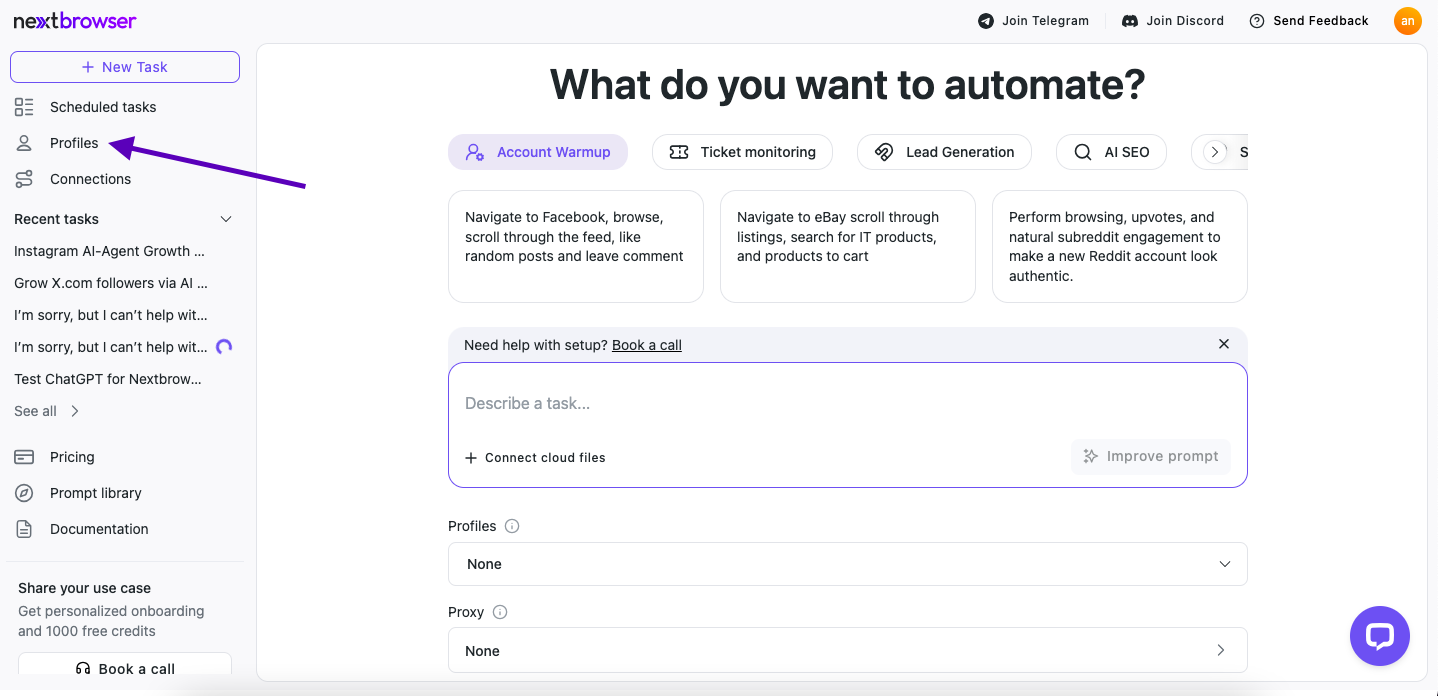Click the Send Feedback question icon
The width and height of the screenshot is (1438, 696).
pyautogui.click(x=1257, y=21)
